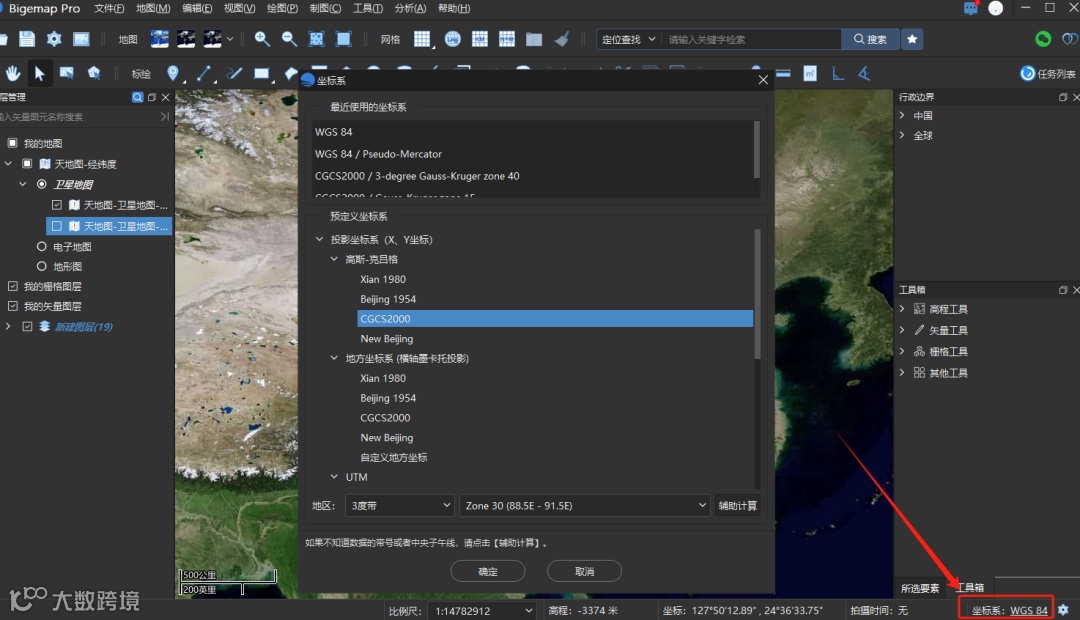The width and height of the screenshot is (1080, 620).
Task: Uncheck the first 天地图-卫星地图 layer checkbox
Action: coord(56,205)
